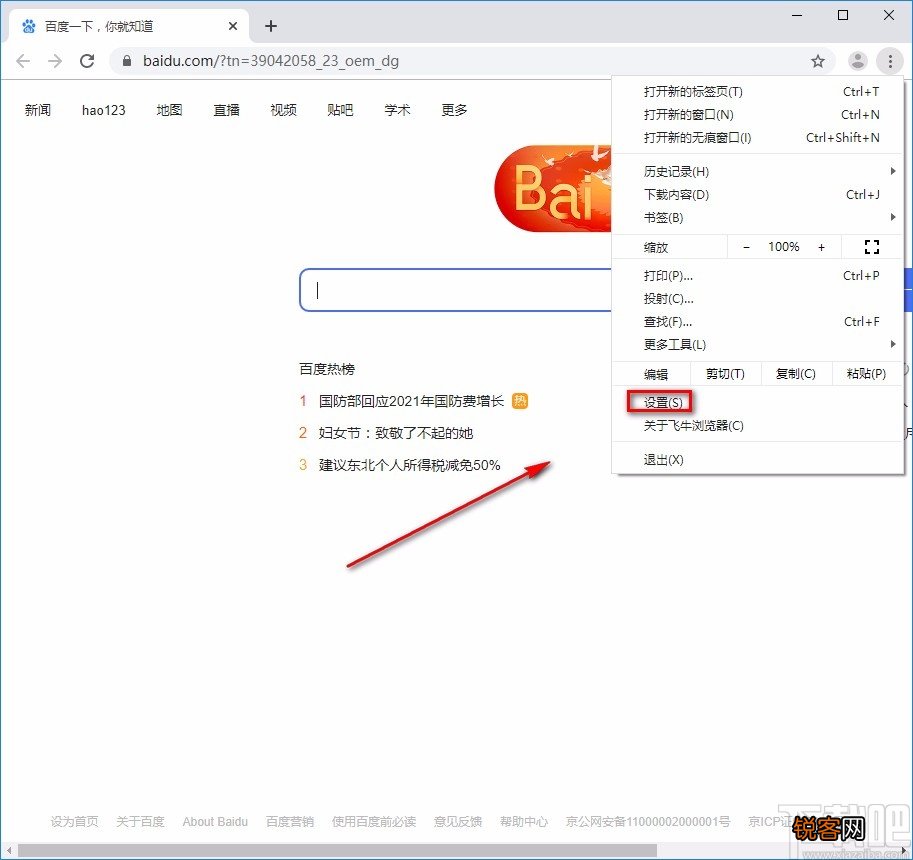Viewport: 913px width, 860px height.
Task: Open the 贴吧 navigation link
Action: click(340, 110)
